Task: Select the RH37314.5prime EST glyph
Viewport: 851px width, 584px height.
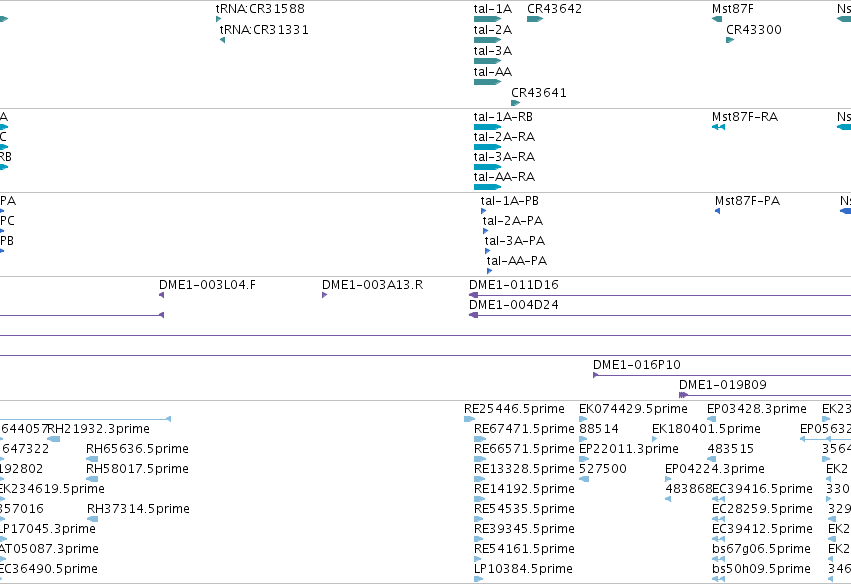Action: click(x=92, y=519)
